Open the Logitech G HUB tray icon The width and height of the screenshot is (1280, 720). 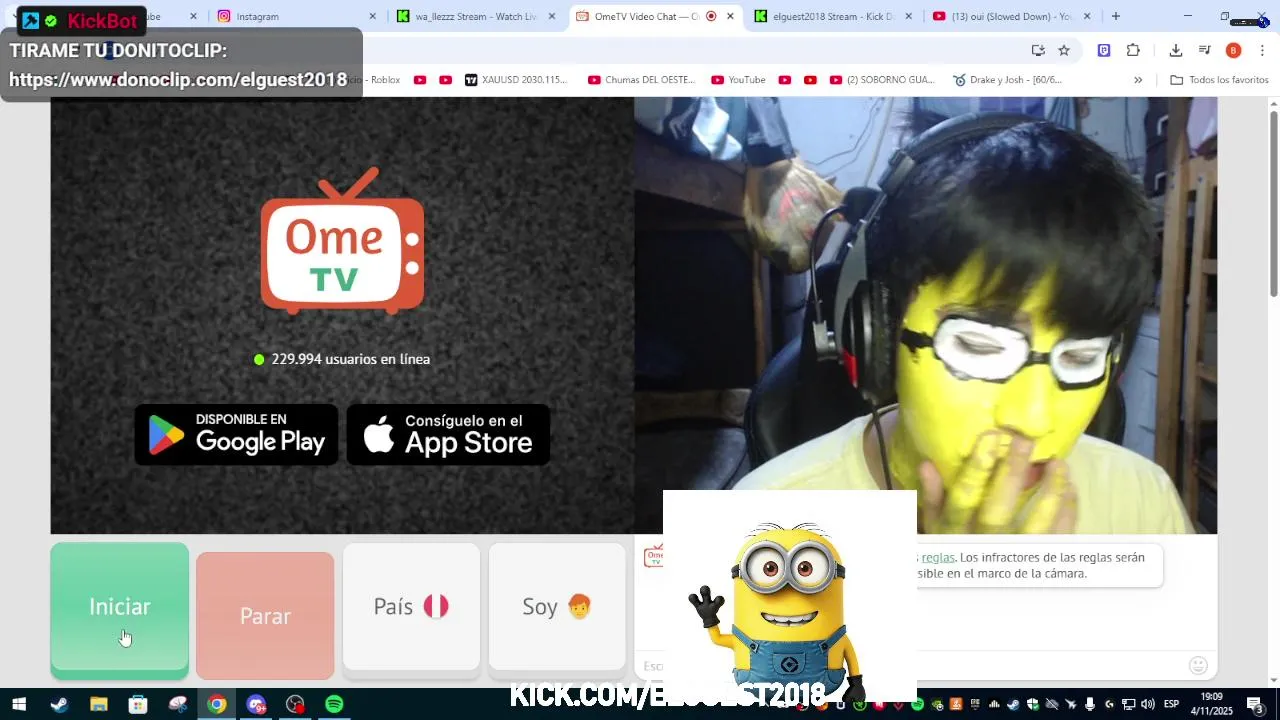[x=1110, y=705]
